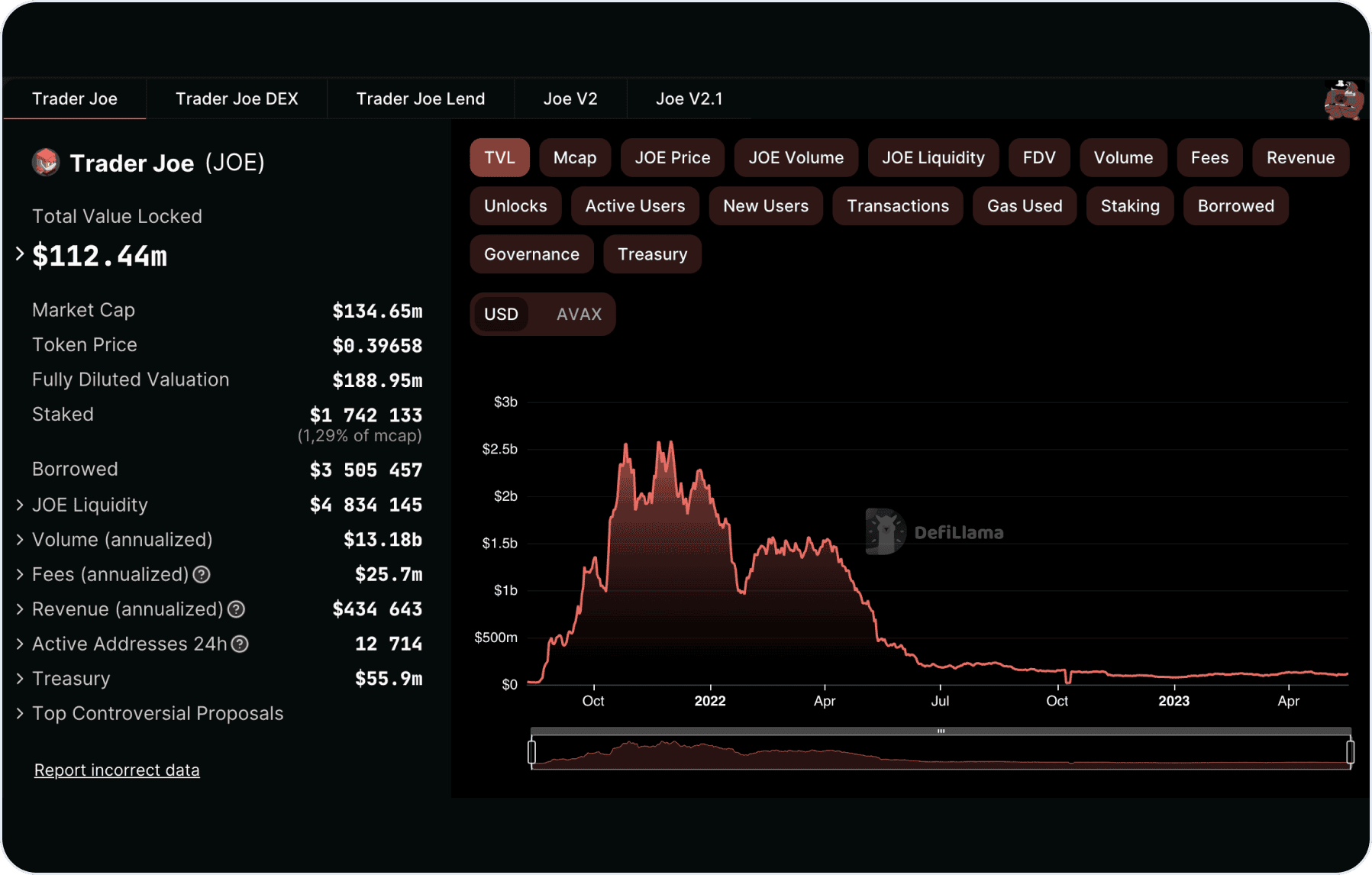This screenshot has width=1372, height=875.
Task: Click the left handle of chart range slider
Action: pyautogui.click(x=532, y=752)
